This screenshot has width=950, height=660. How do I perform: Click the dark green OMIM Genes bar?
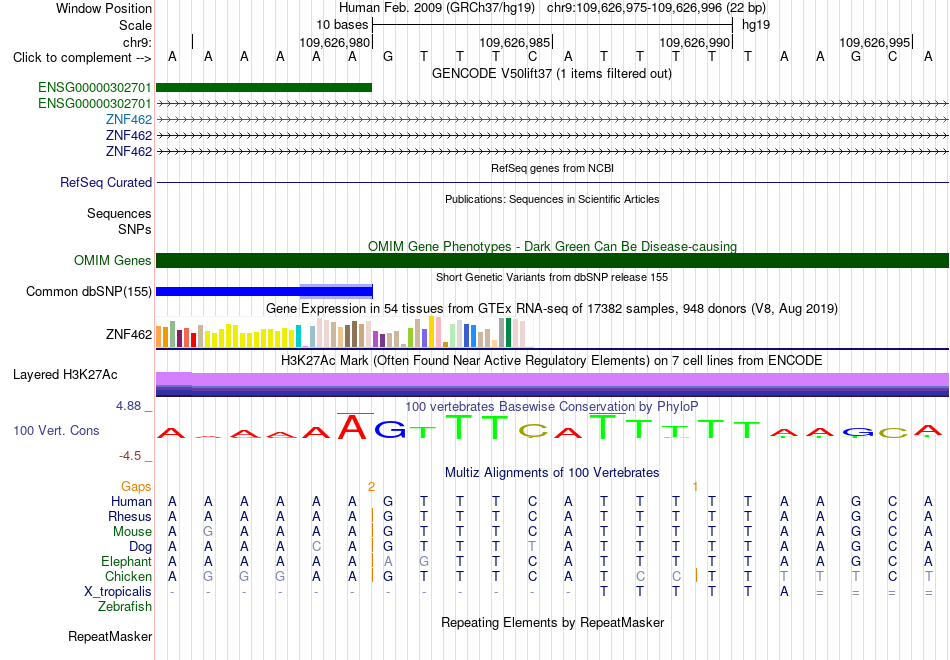(552, 261)
